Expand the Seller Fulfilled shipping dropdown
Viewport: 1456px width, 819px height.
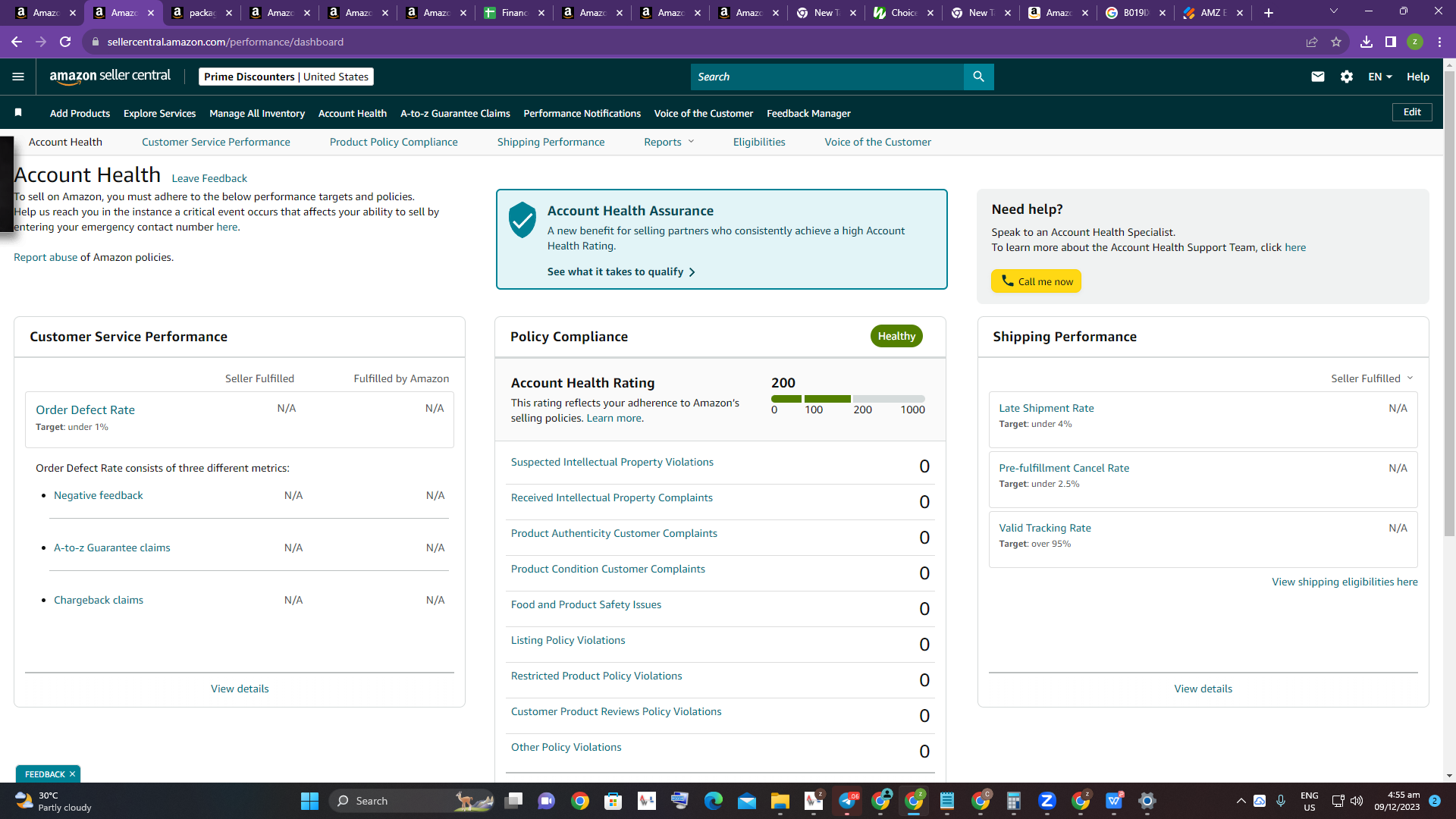pos(1372,378)
